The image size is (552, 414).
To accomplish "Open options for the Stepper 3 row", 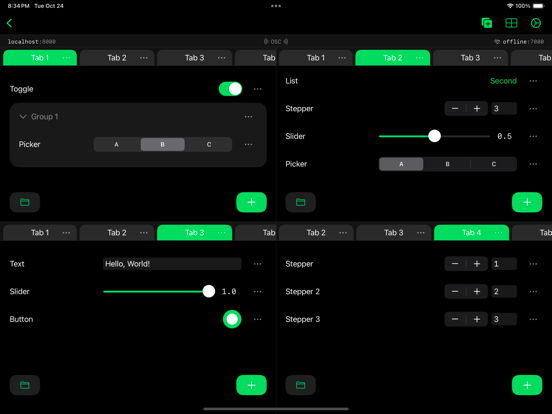I will pyautogui.click(x=533, y=319).
